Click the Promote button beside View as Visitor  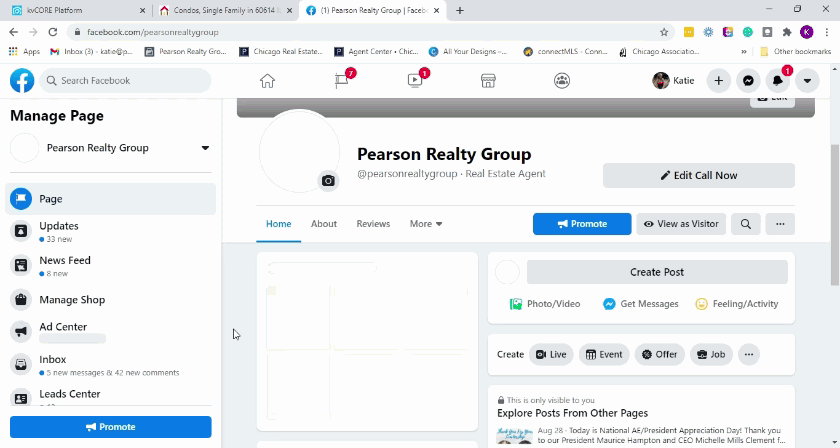pos(582,224)
